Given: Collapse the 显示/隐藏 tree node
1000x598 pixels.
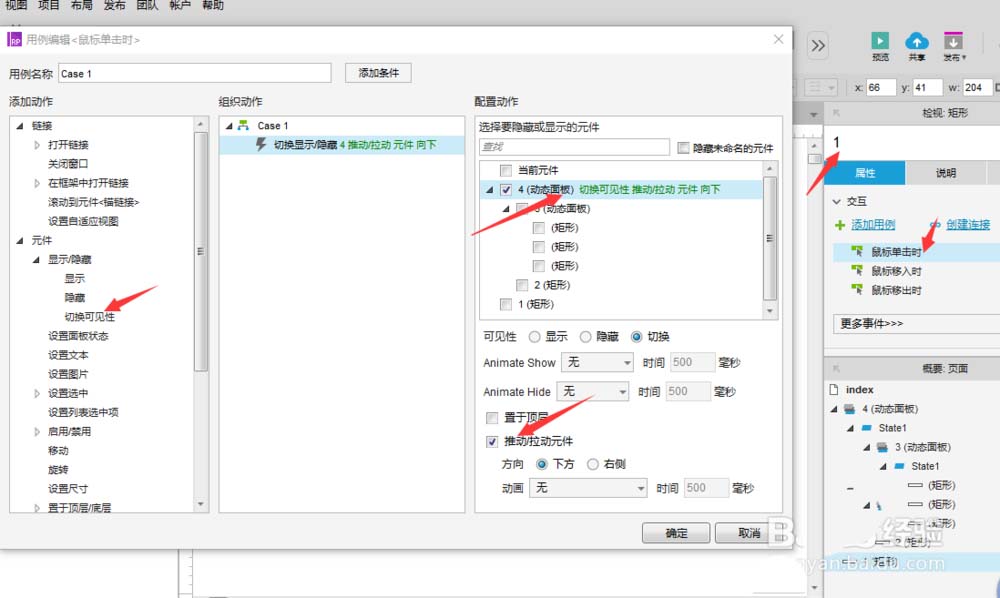Looking at the screenshot, I should 36,259.
